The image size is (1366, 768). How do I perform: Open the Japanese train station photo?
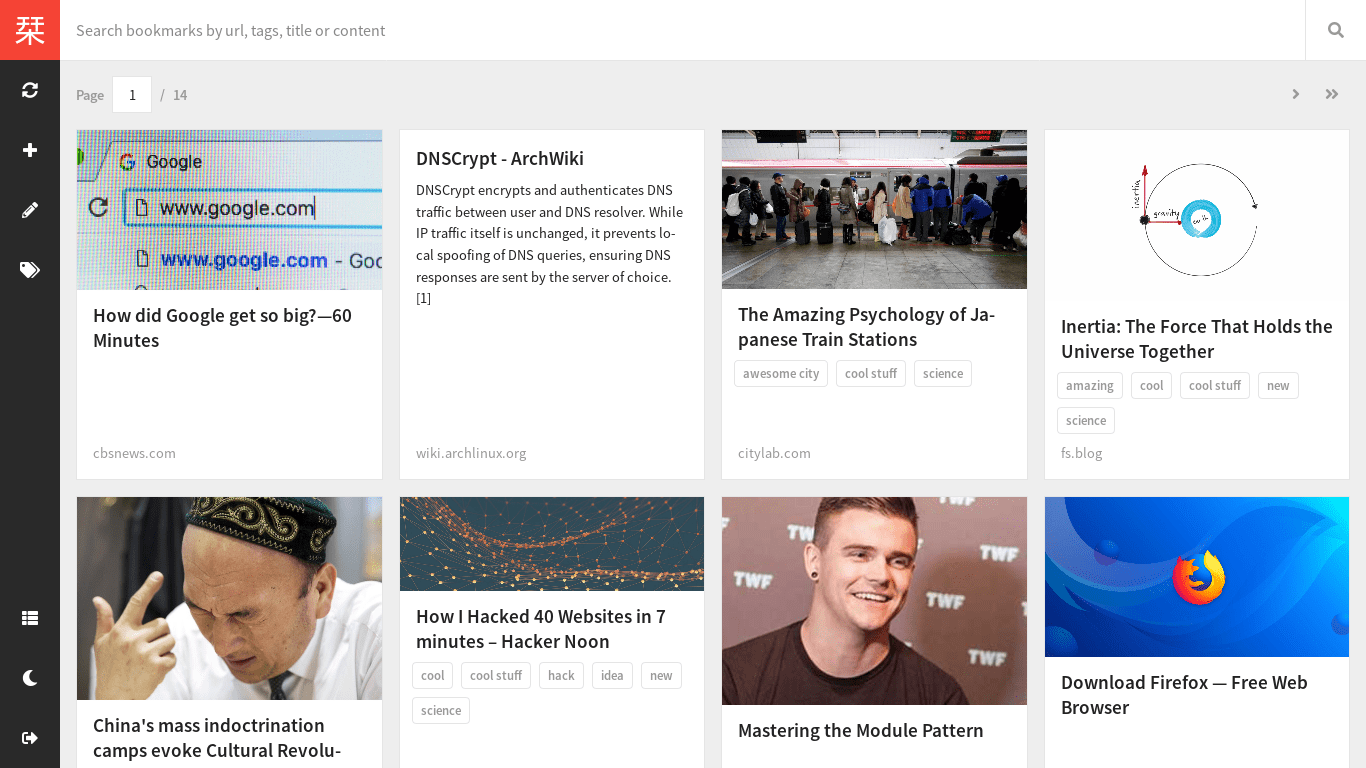click(x=874, y=209)
